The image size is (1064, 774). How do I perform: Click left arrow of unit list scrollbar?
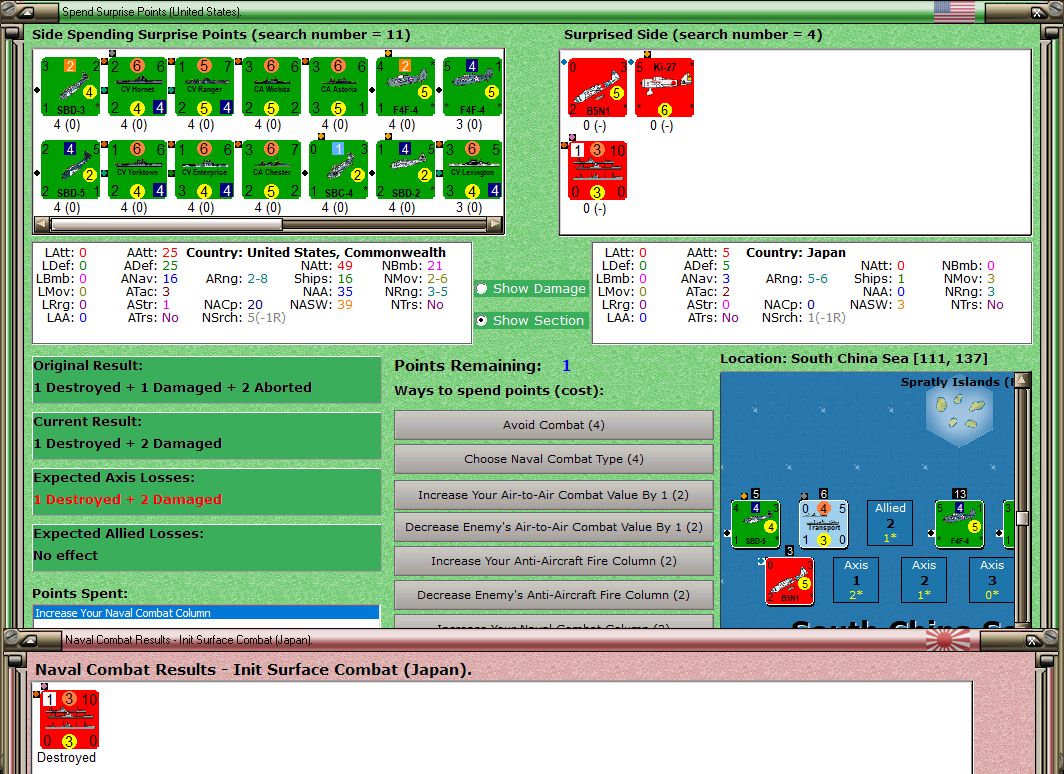pos(41,224)
